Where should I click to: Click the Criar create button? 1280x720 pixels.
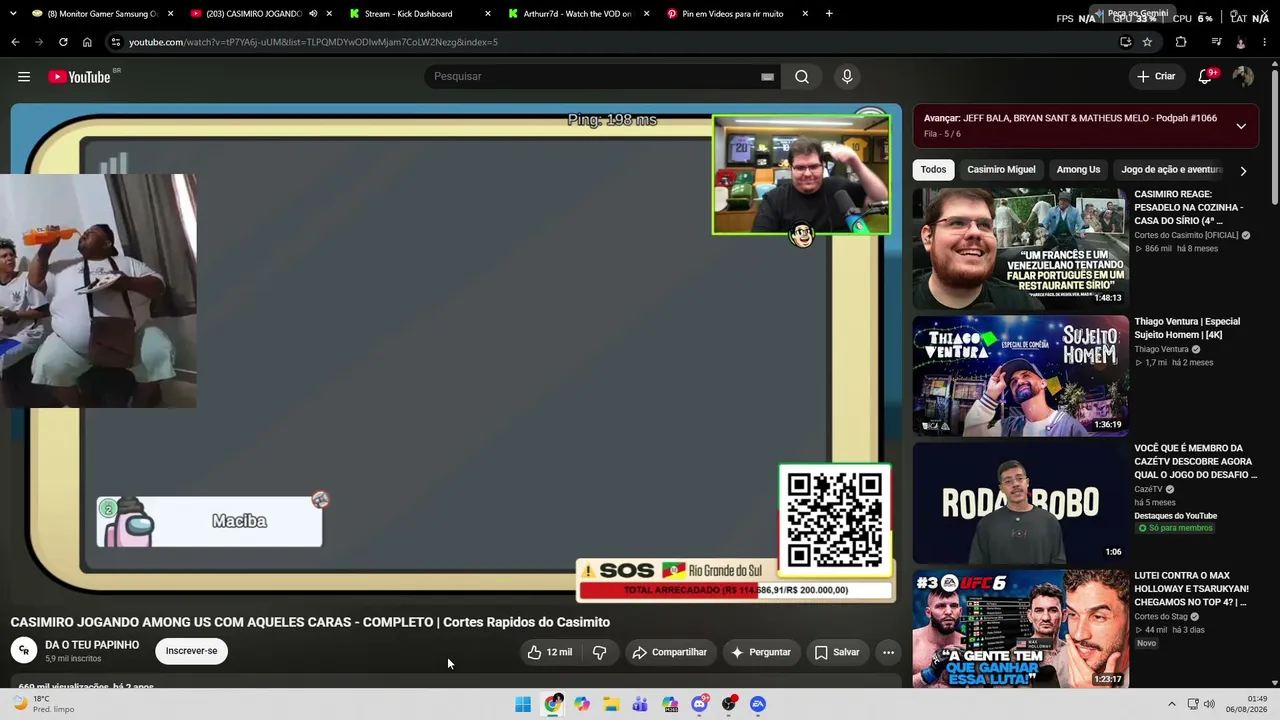(x=1156, y=77)
